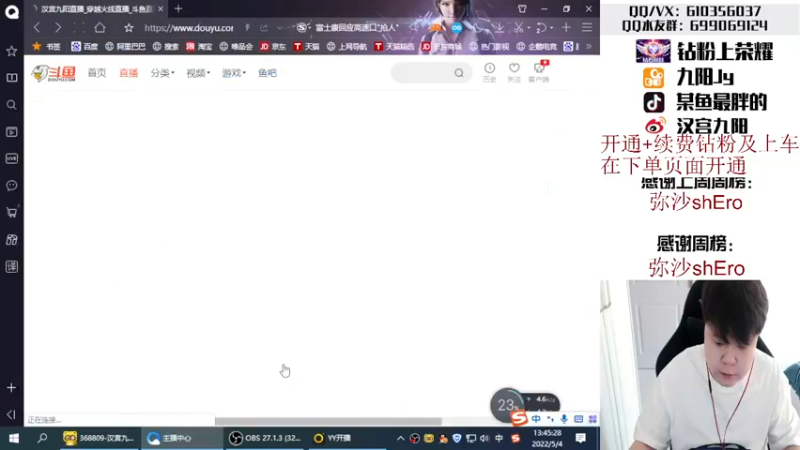Image resolution: width=800 pixels, height=450 pixels.
Task: Click the scissors screenshot tool
Action: pyautogui.click(x=518, y=28)
